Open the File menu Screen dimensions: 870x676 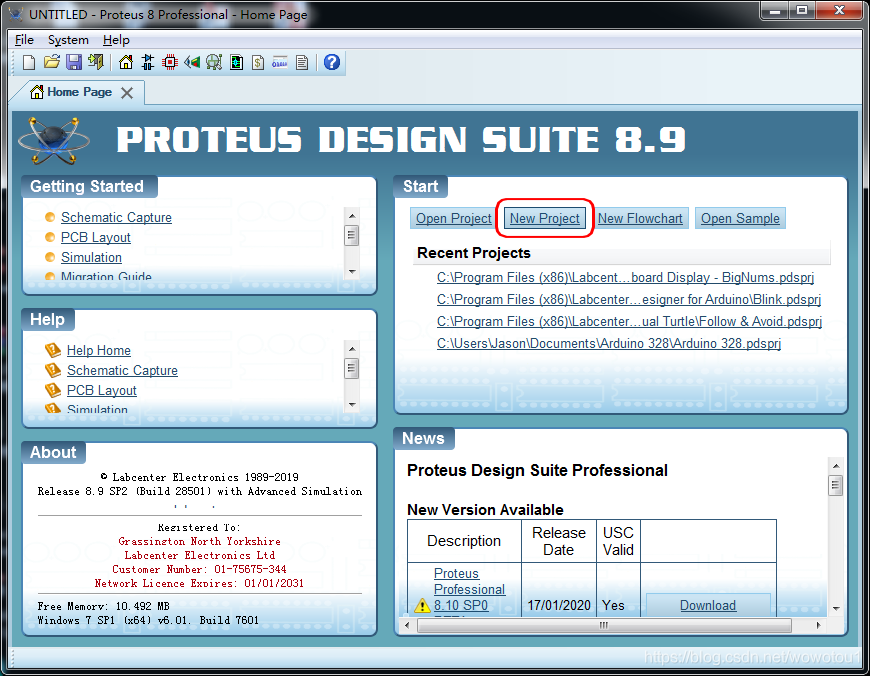(x=23, y=39)
